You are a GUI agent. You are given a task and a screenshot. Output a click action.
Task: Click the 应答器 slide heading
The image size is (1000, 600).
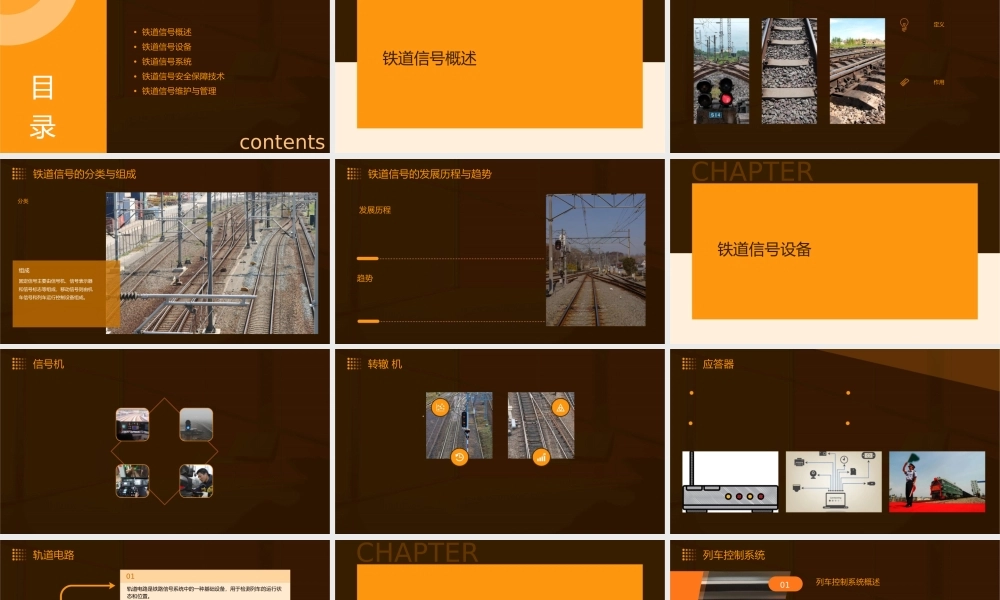coord(718,364)
